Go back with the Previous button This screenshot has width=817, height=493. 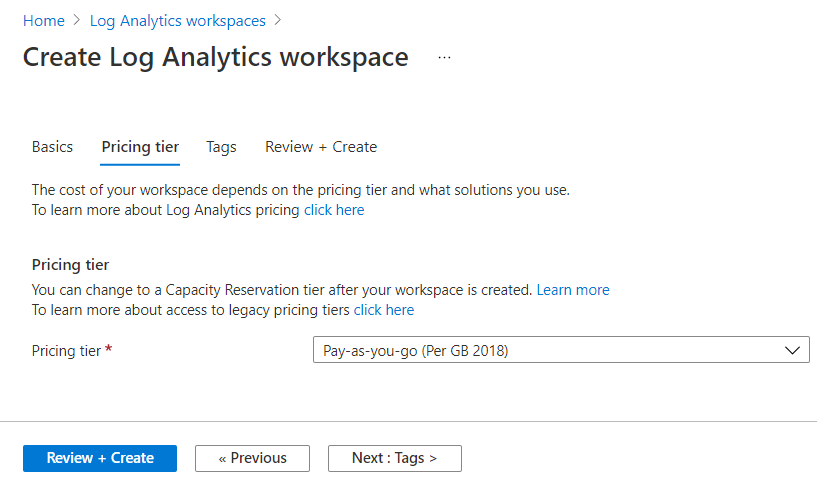point(253,458)
